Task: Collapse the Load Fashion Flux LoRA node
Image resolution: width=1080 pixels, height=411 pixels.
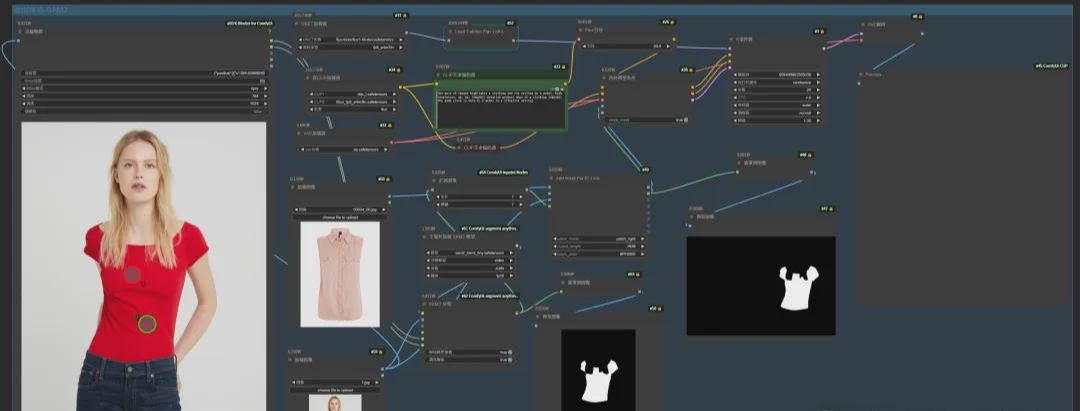Action: 450,32
